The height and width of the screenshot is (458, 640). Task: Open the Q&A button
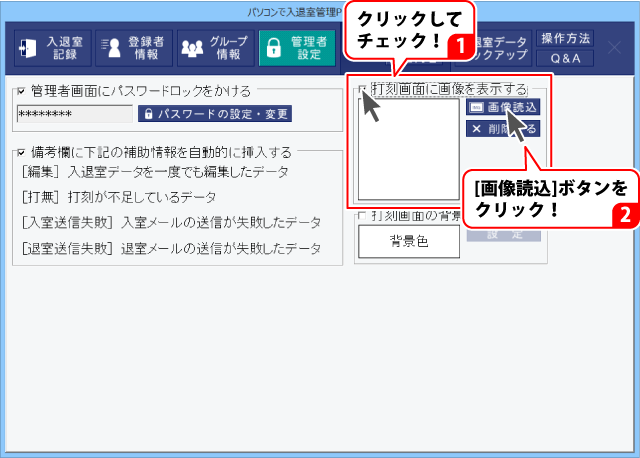pyautogui.click(x=565, y=58)
